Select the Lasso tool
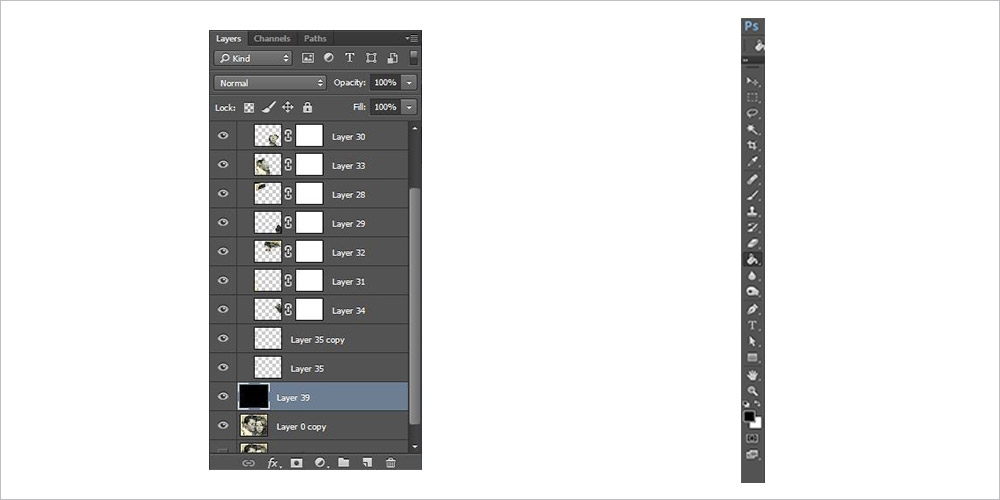This screenshot has height=500, width=1000. point(753,114)
